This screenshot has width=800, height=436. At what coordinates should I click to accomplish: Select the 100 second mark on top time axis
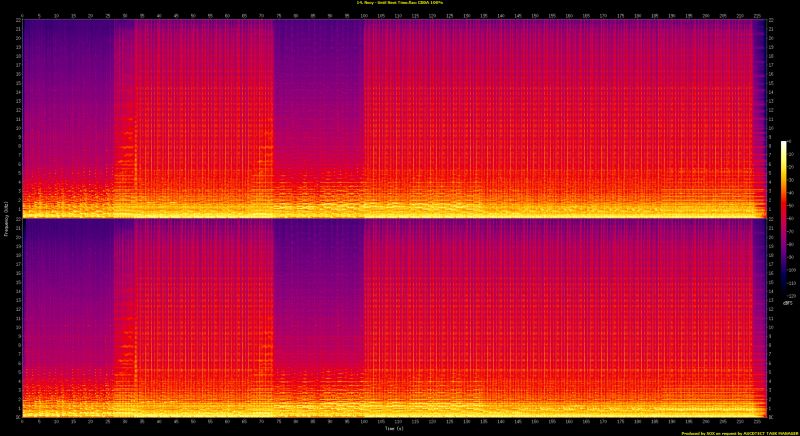pyautogui.click(x=363, y=15)
